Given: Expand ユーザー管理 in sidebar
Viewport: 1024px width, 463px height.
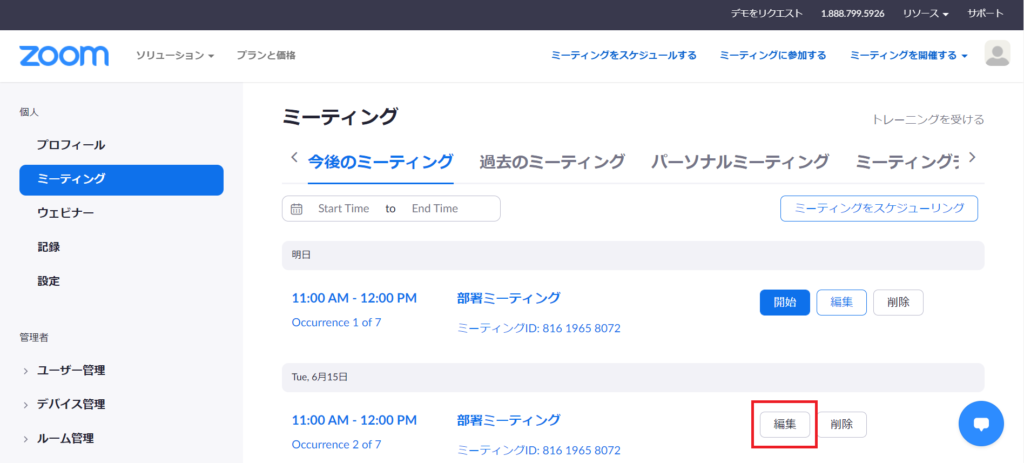Looking at the screenshot, I should coord(70,370).
